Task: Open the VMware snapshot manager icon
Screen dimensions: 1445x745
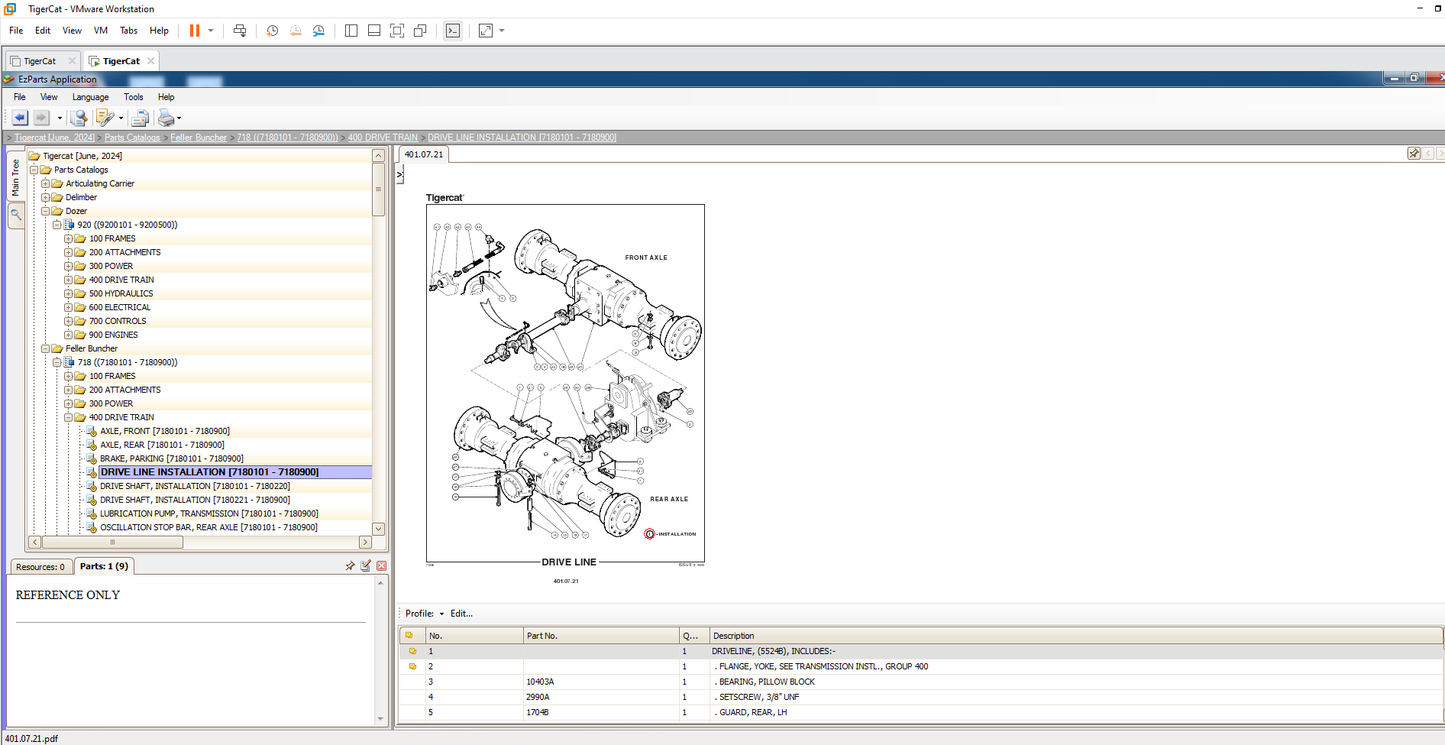Action: point(319,31)
